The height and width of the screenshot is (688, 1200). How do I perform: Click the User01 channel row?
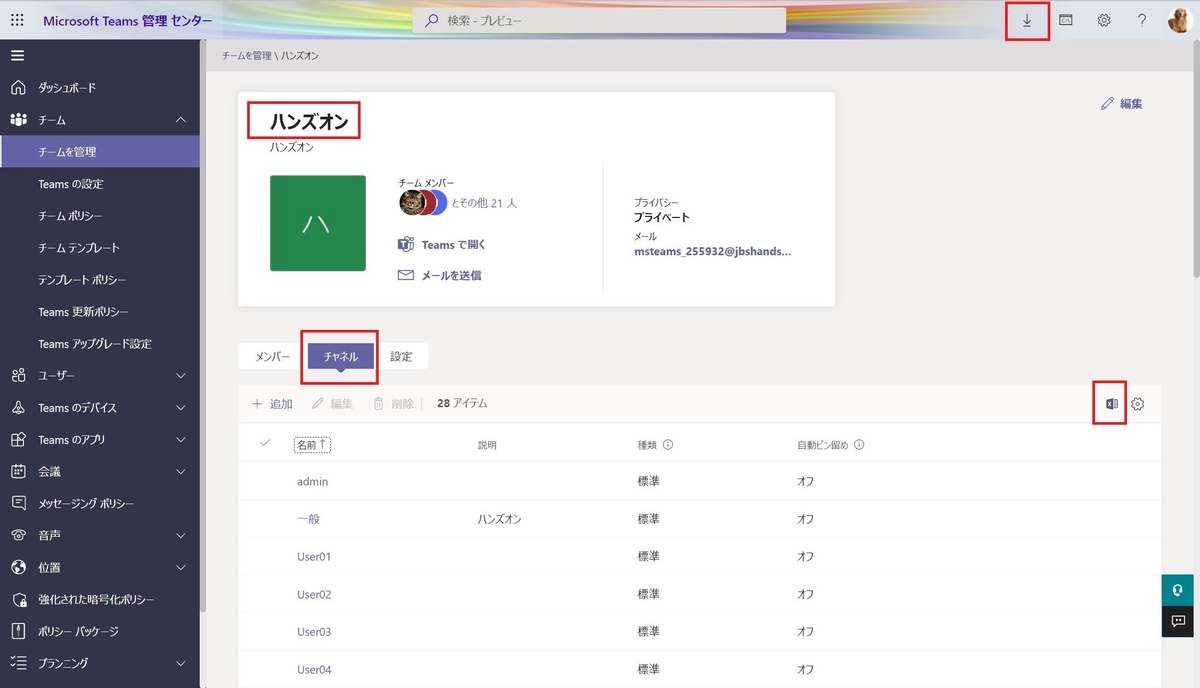coord(700,557)
